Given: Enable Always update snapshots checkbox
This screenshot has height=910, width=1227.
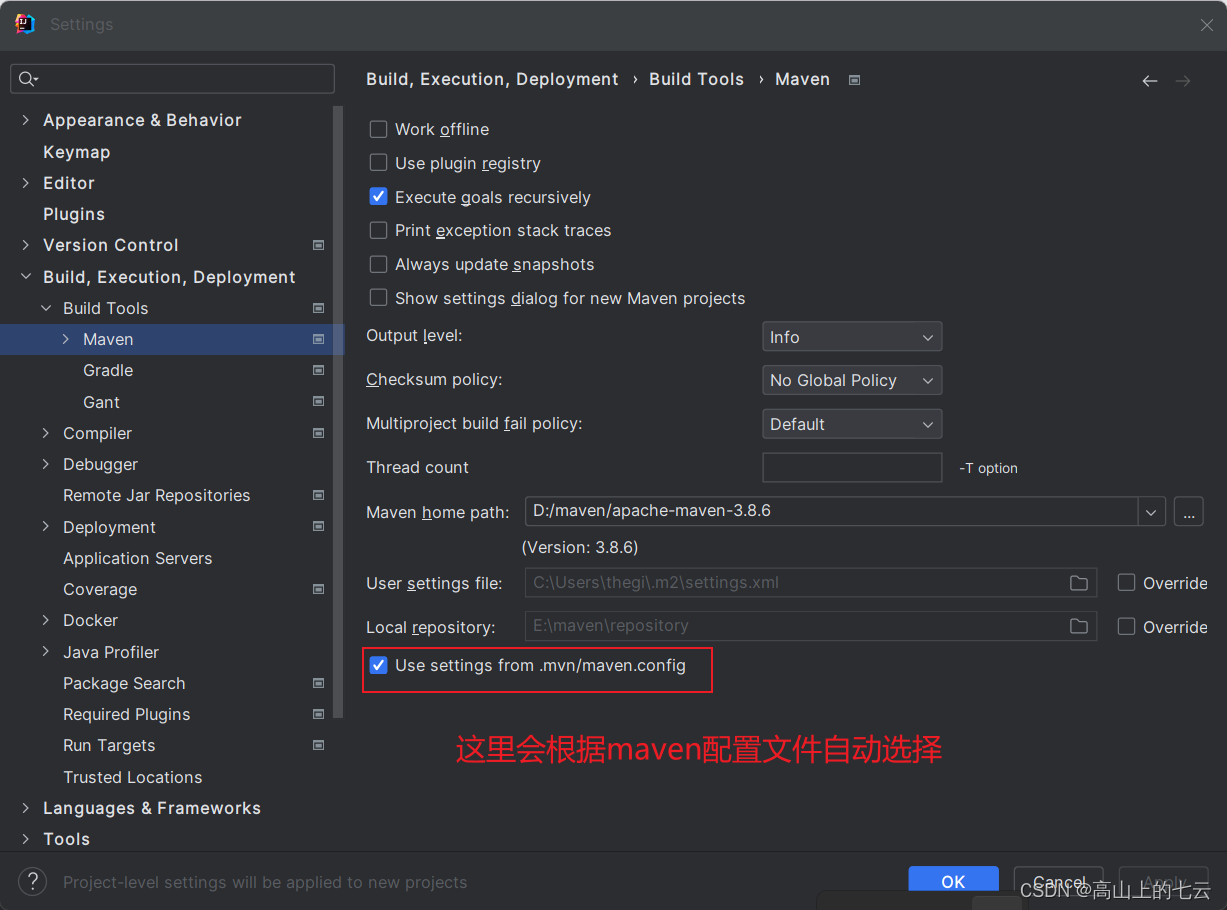Looking at the screenshot, I should 378,264.
